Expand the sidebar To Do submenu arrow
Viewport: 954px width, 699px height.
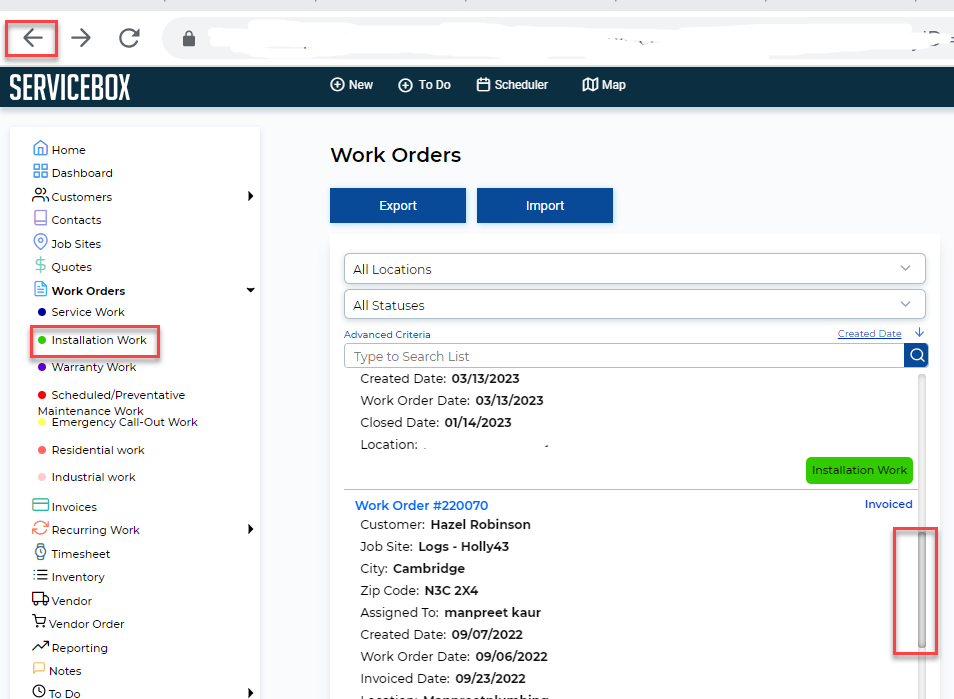(250, 692)
